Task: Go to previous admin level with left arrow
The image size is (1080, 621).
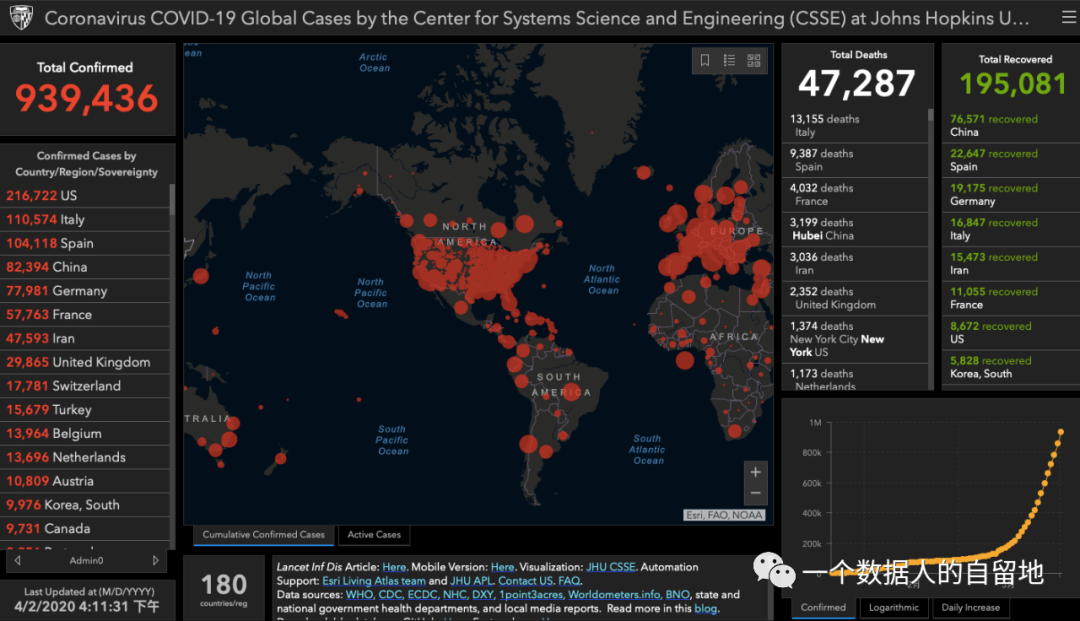Action: pyautogui.click(x=17, y=561)
